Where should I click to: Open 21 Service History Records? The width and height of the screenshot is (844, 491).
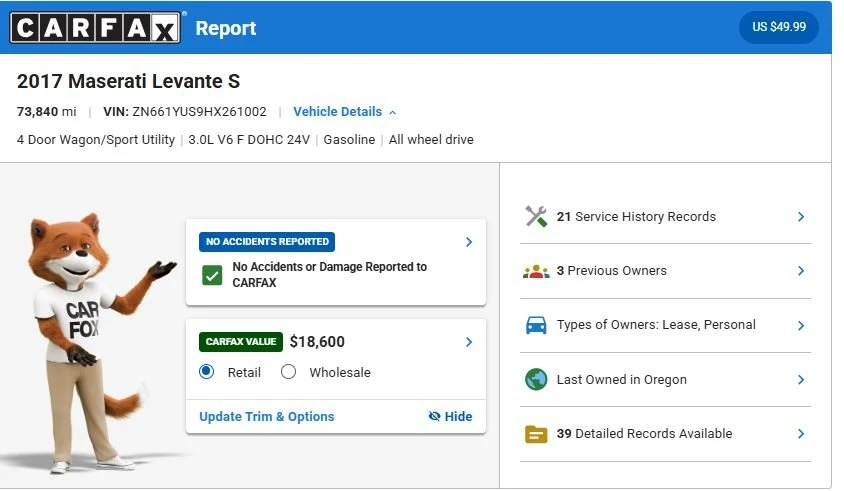pos(665,216)
